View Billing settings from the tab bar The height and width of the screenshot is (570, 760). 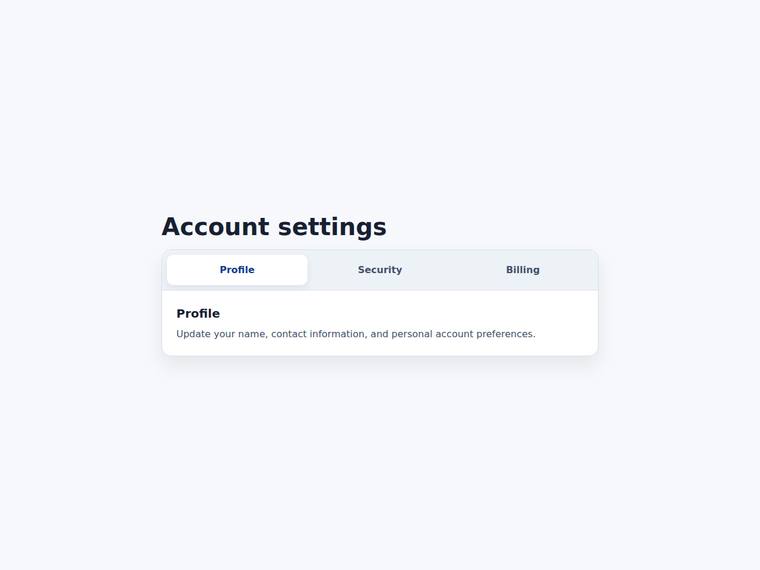(x=522, y=270)
